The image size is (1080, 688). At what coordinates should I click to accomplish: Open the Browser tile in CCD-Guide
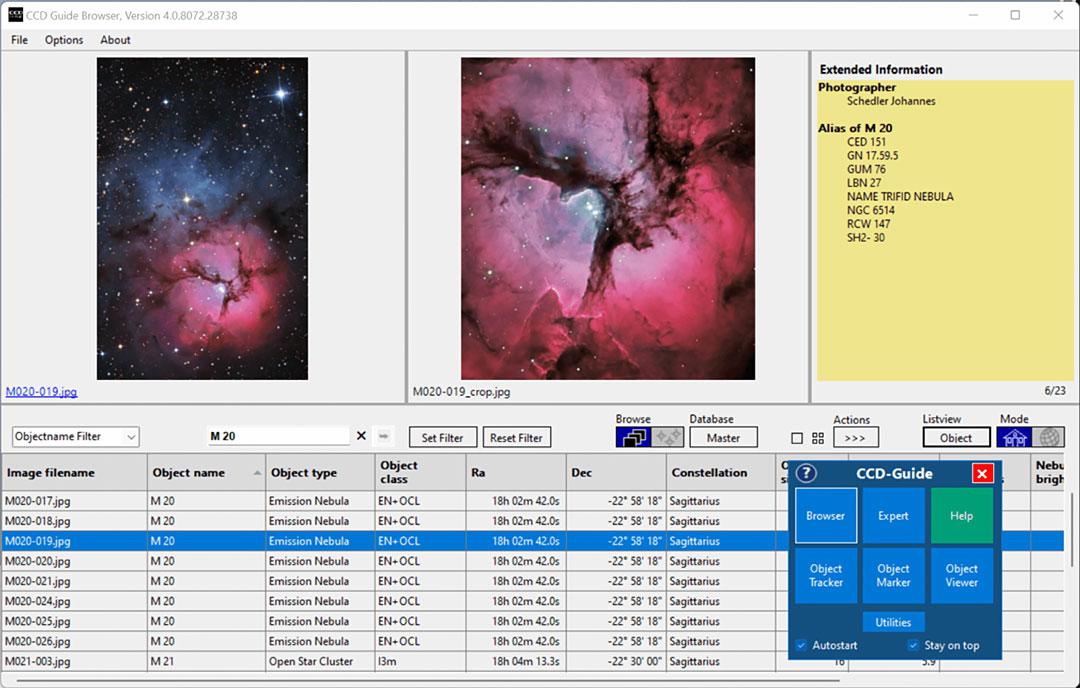tap(826, 516)
